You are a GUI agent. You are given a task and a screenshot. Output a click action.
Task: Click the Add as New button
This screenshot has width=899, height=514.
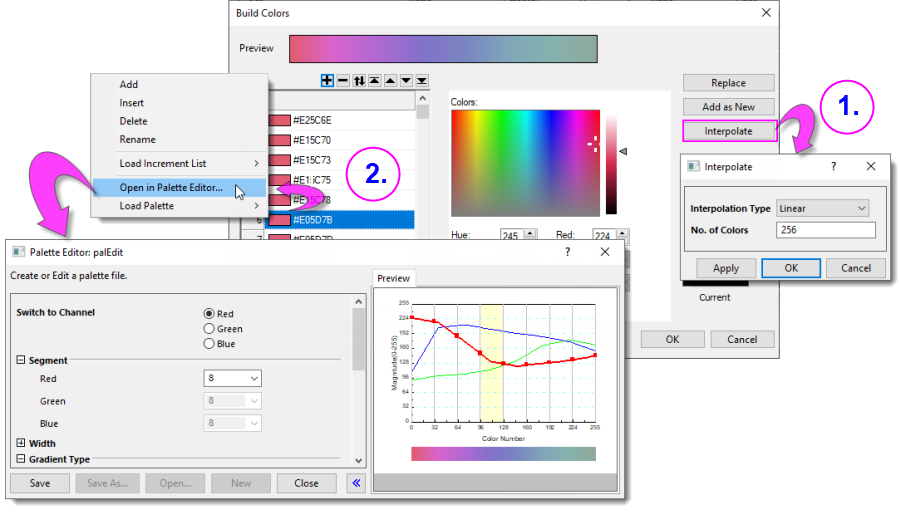click(728, 107)
